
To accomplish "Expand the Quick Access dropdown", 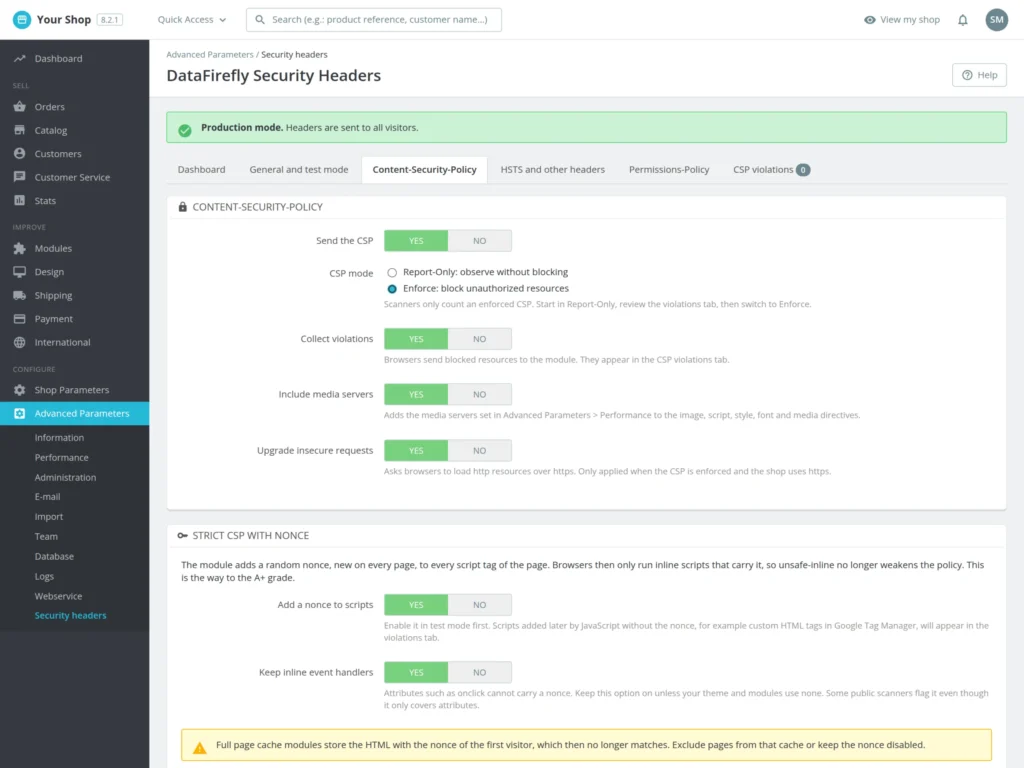I will (192, 20).
